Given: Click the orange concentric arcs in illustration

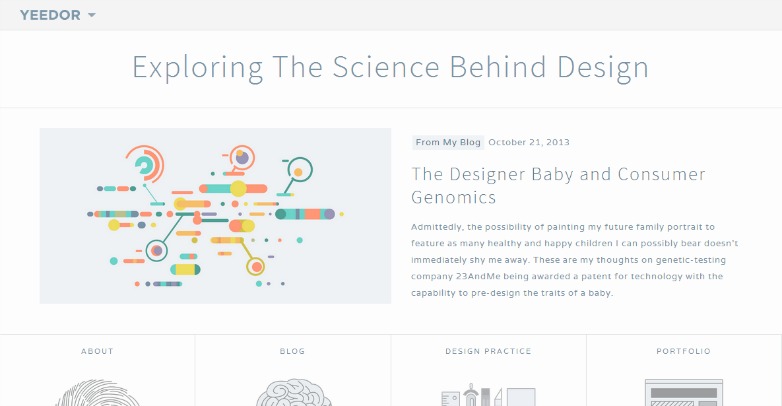Looking at the screenshot, I should click(145, 164).
